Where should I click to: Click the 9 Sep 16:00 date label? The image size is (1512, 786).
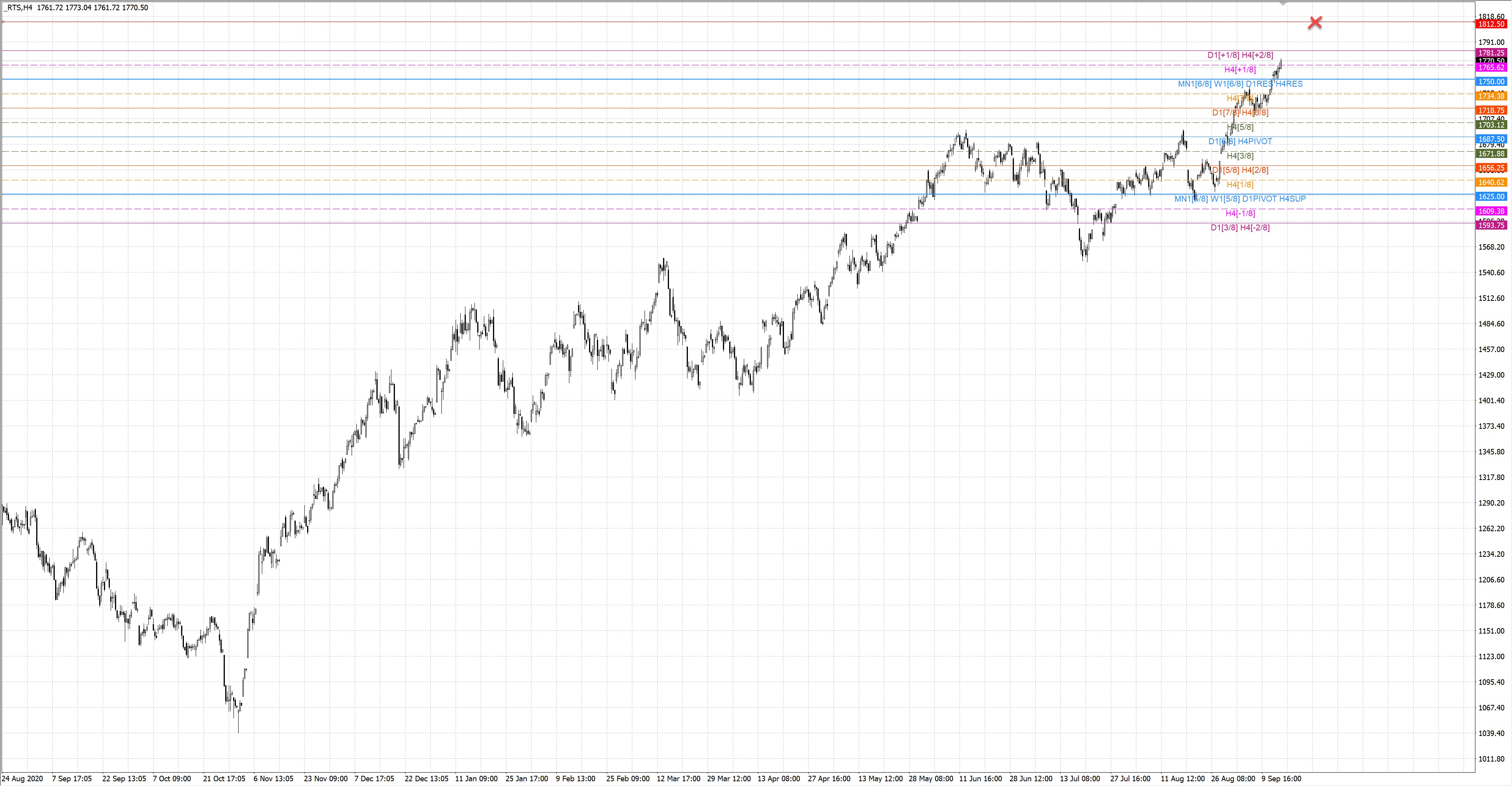click(1281, 779)
